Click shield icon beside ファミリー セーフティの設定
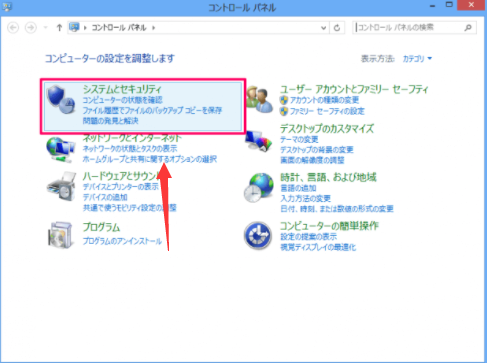This screenshot has width=487, height=363. 284,111
